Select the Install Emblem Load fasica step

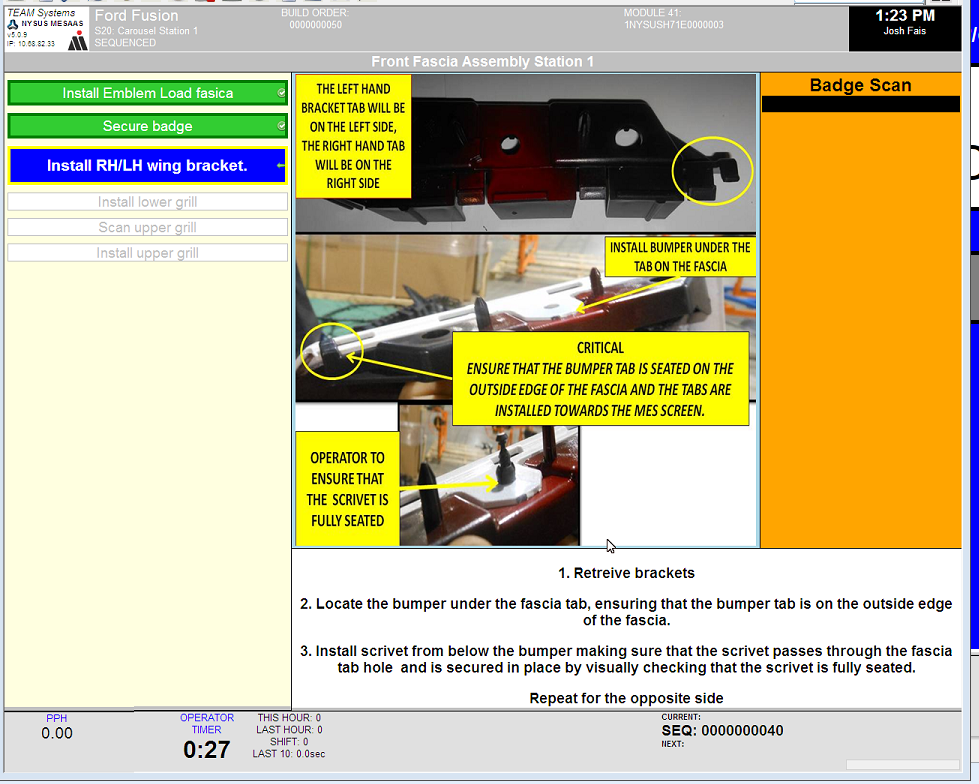pos(147,93)
